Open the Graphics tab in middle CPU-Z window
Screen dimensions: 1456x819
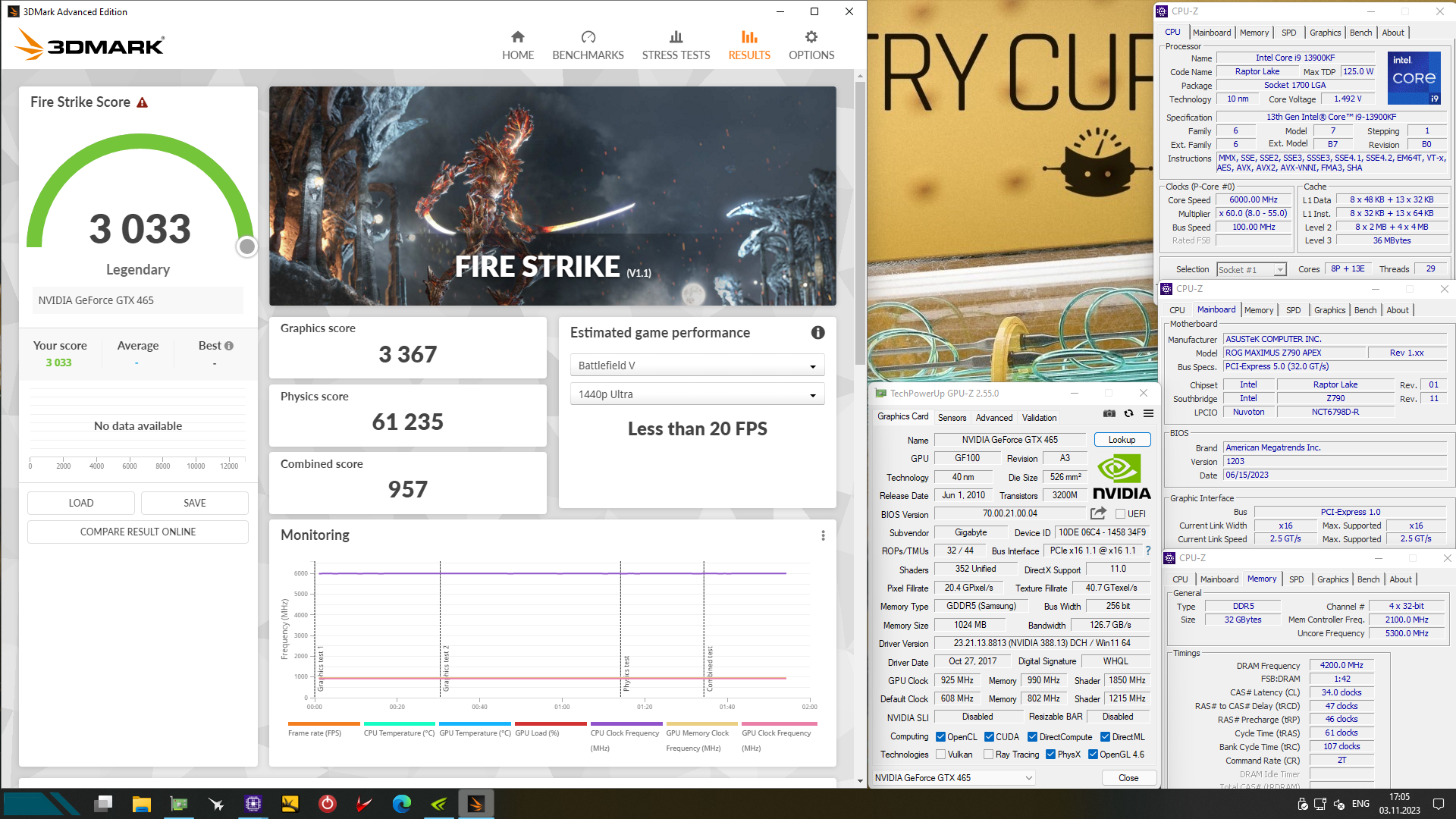tap(1329, 310)
